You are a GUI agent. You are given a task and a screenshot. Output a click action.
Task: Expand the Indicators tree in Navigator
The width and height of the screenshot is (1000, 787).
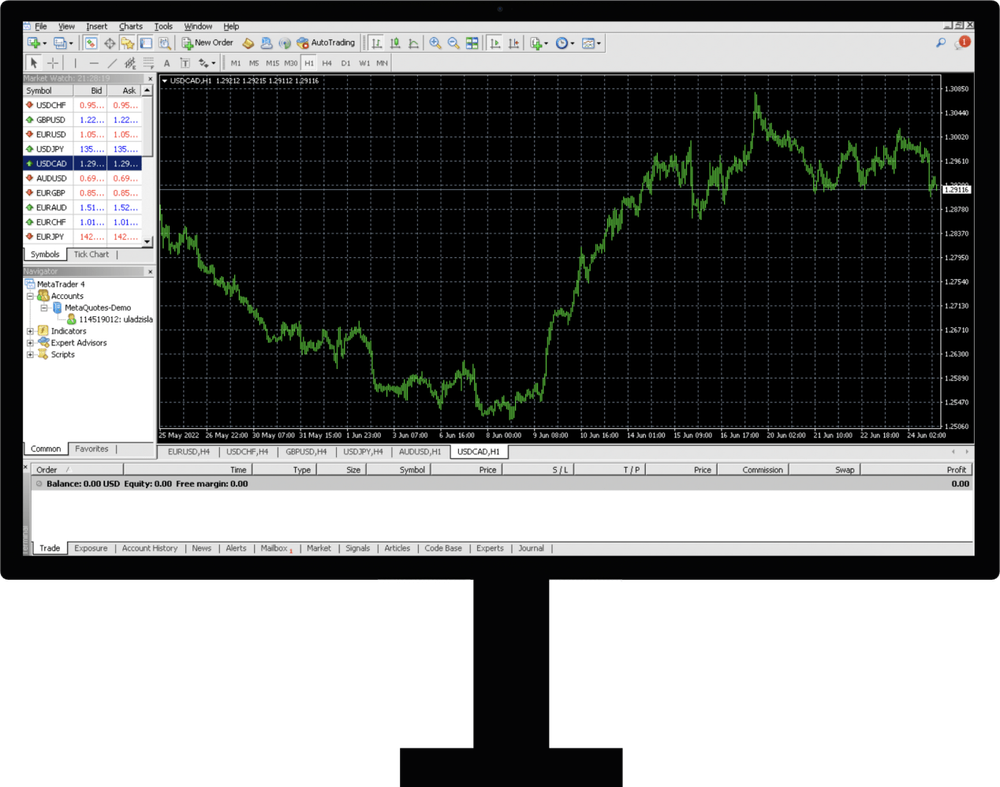(28, 330)
